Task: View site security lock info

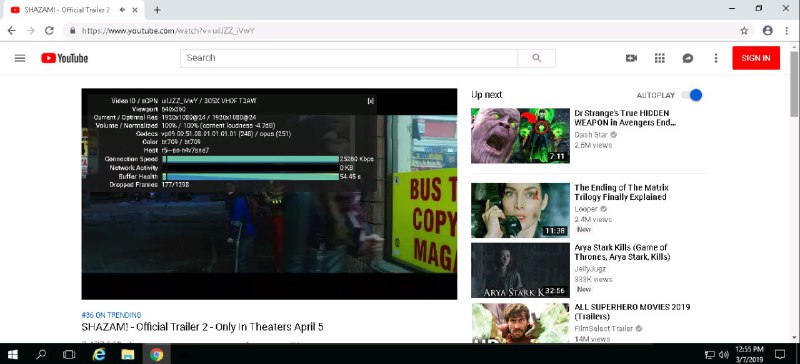Action: point(72,31)
